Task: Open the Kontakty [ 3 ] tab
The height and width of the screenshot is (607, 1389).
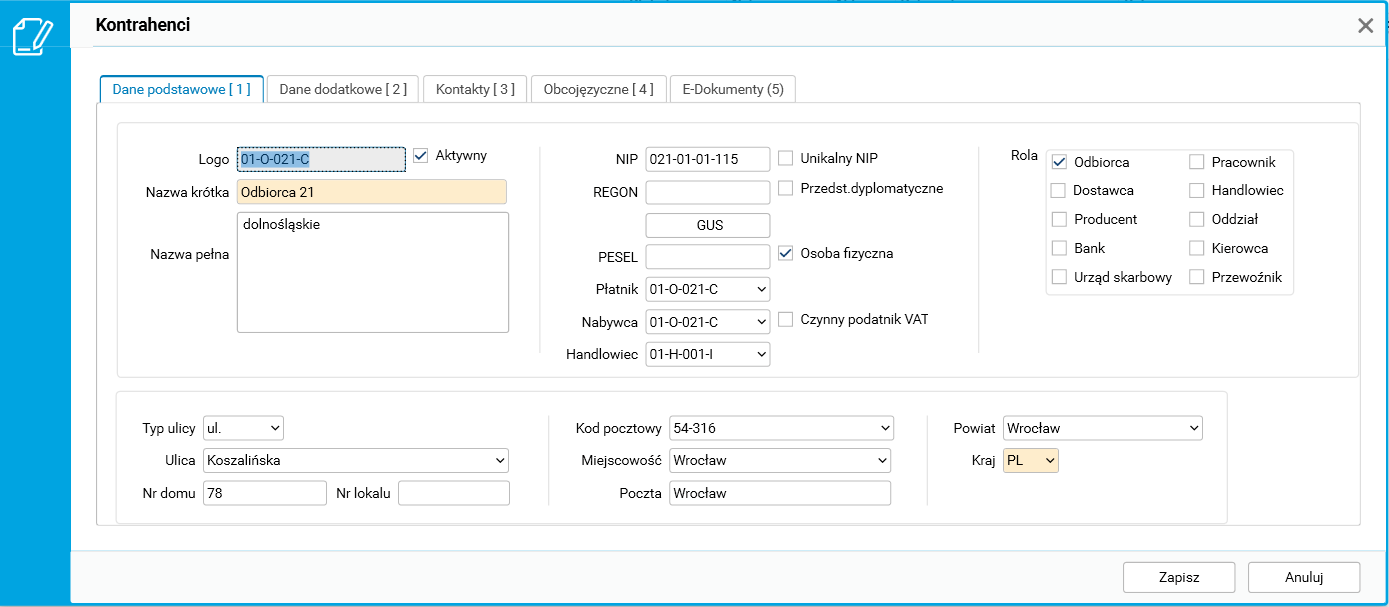Action: [x=475, y=89]
